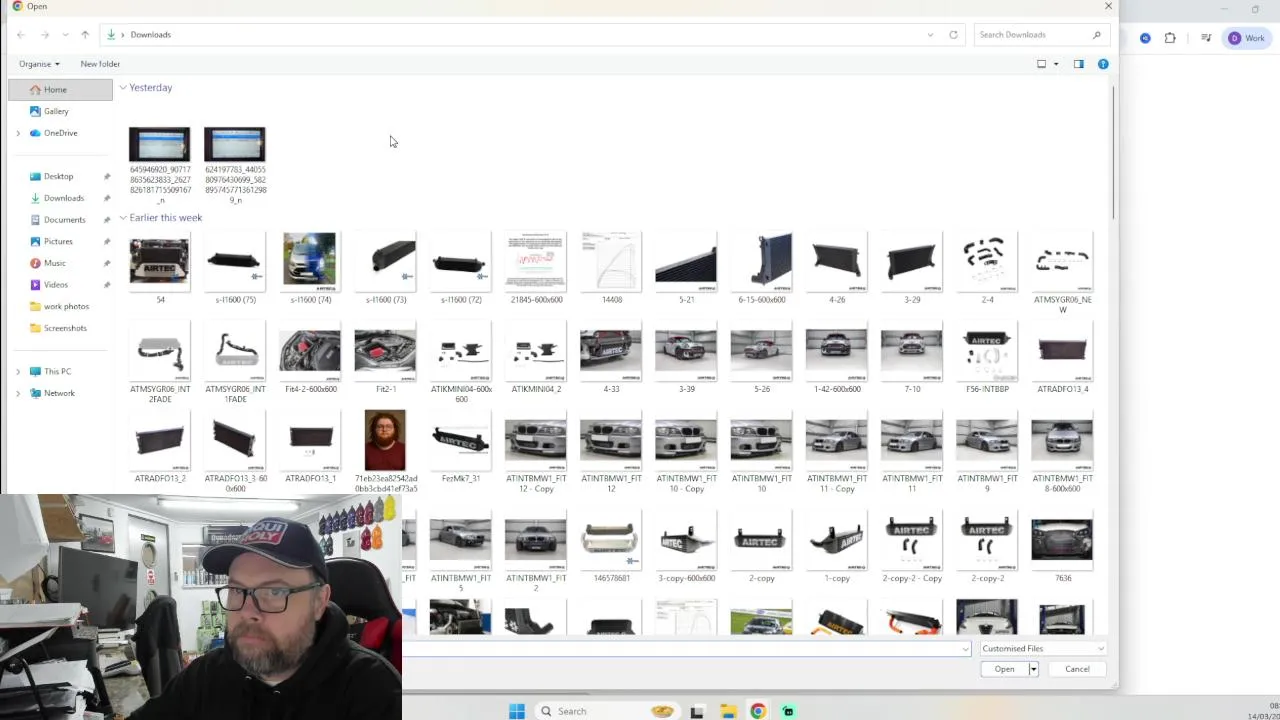
Task: Open Gallery in the navigation pane
Action: tap(56, 111)
